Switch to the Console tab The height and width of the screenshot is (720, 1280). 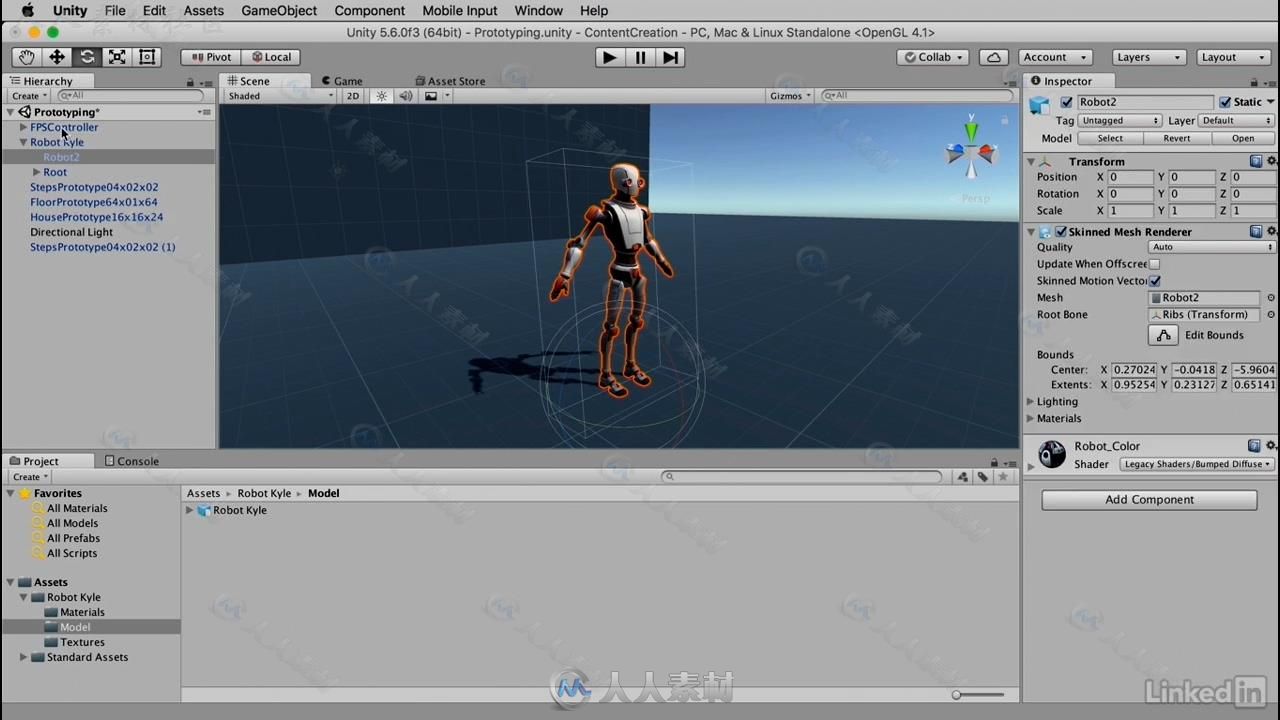click(131, 461)
